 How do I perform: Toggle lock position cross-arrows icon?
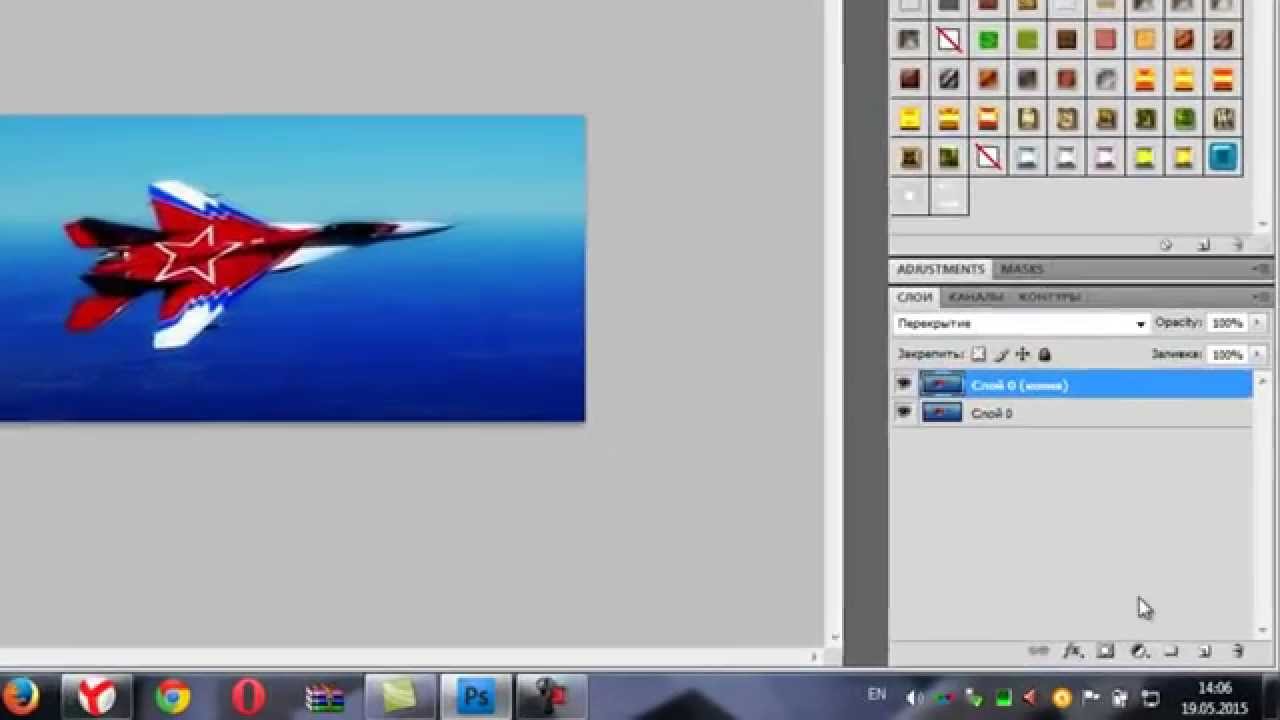(x=1023, y=354)
